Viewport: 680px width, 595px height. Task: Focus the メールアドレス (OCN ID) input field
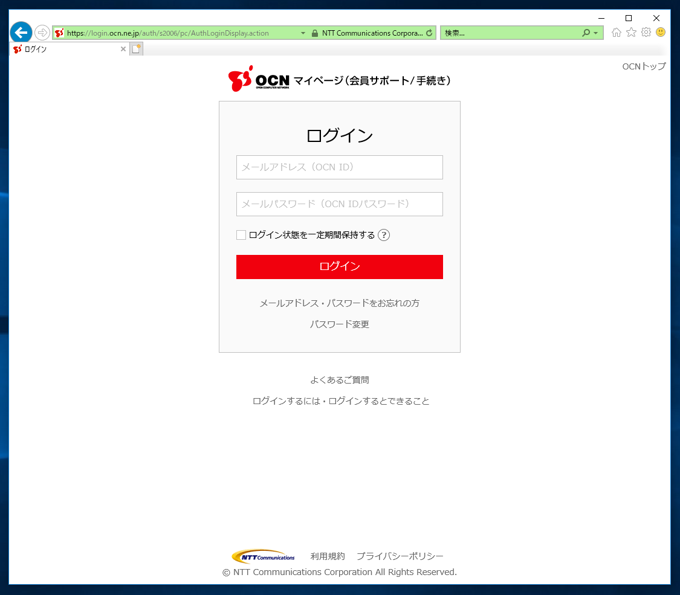[340, 167]
